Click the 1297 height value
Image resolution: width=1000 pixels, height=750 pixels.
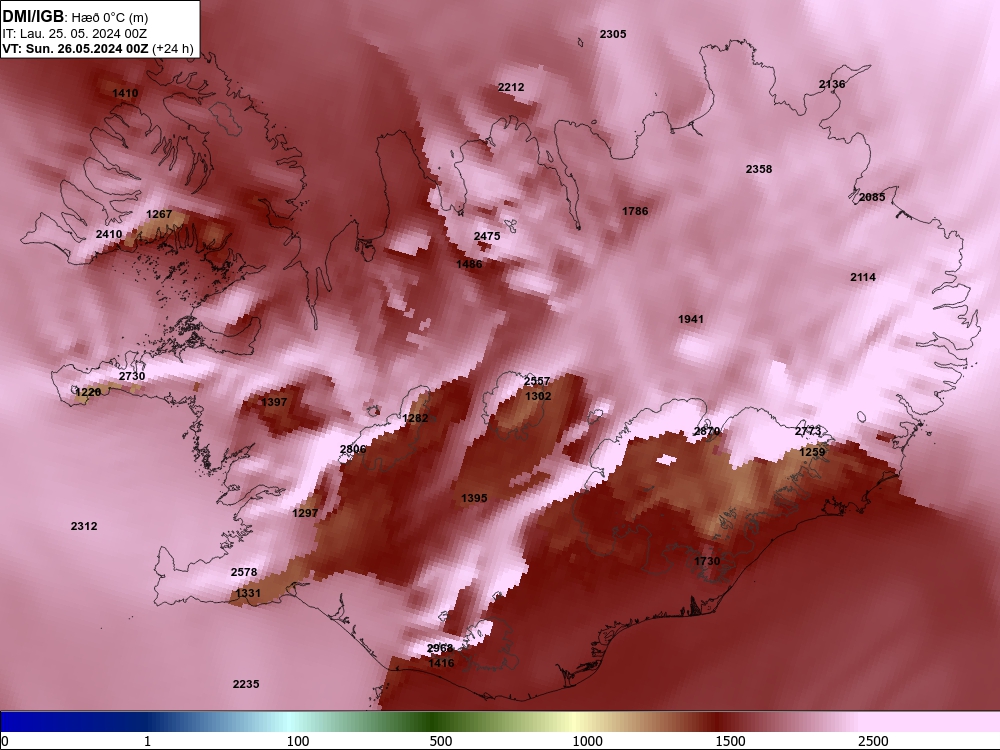click(x=305, y=513)
